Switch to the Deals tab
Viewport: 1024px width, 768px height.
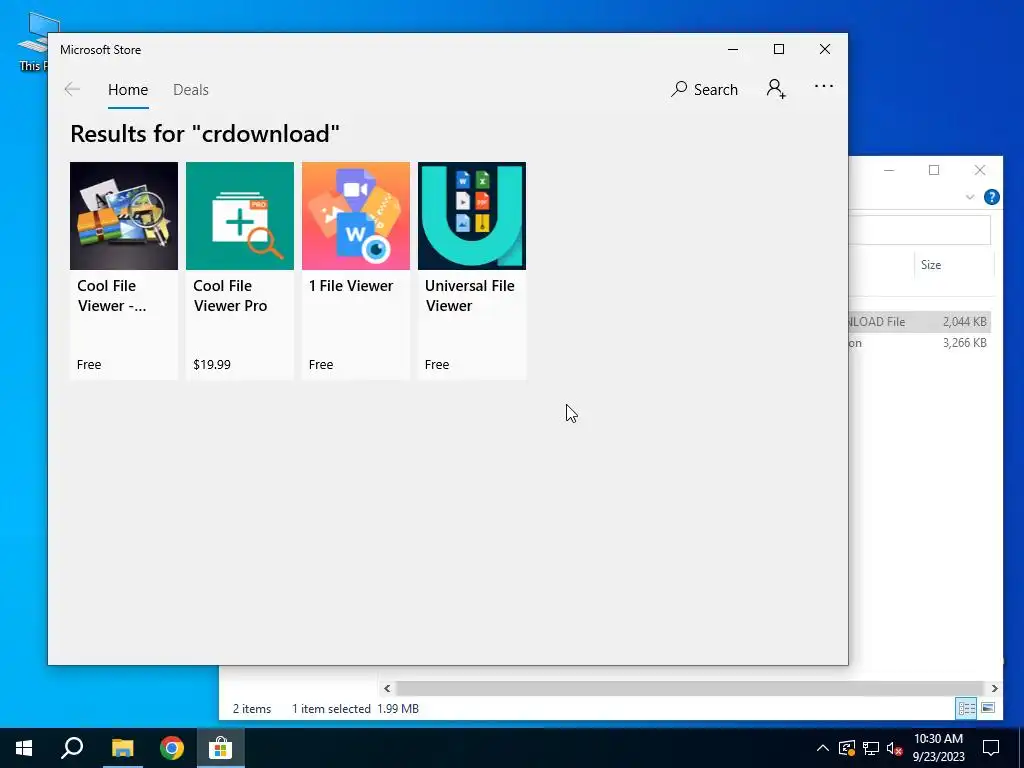tap(191, 89)
